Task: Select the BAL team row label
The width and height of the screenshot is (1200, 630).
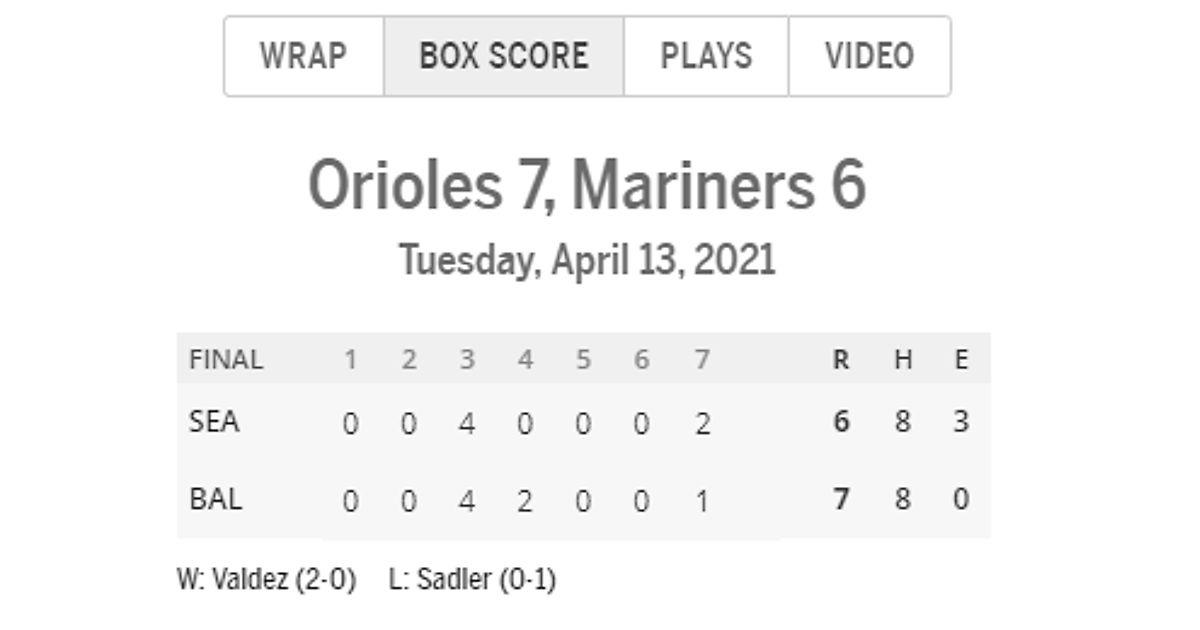Action: pyautogui.click(x=215, y=498)
